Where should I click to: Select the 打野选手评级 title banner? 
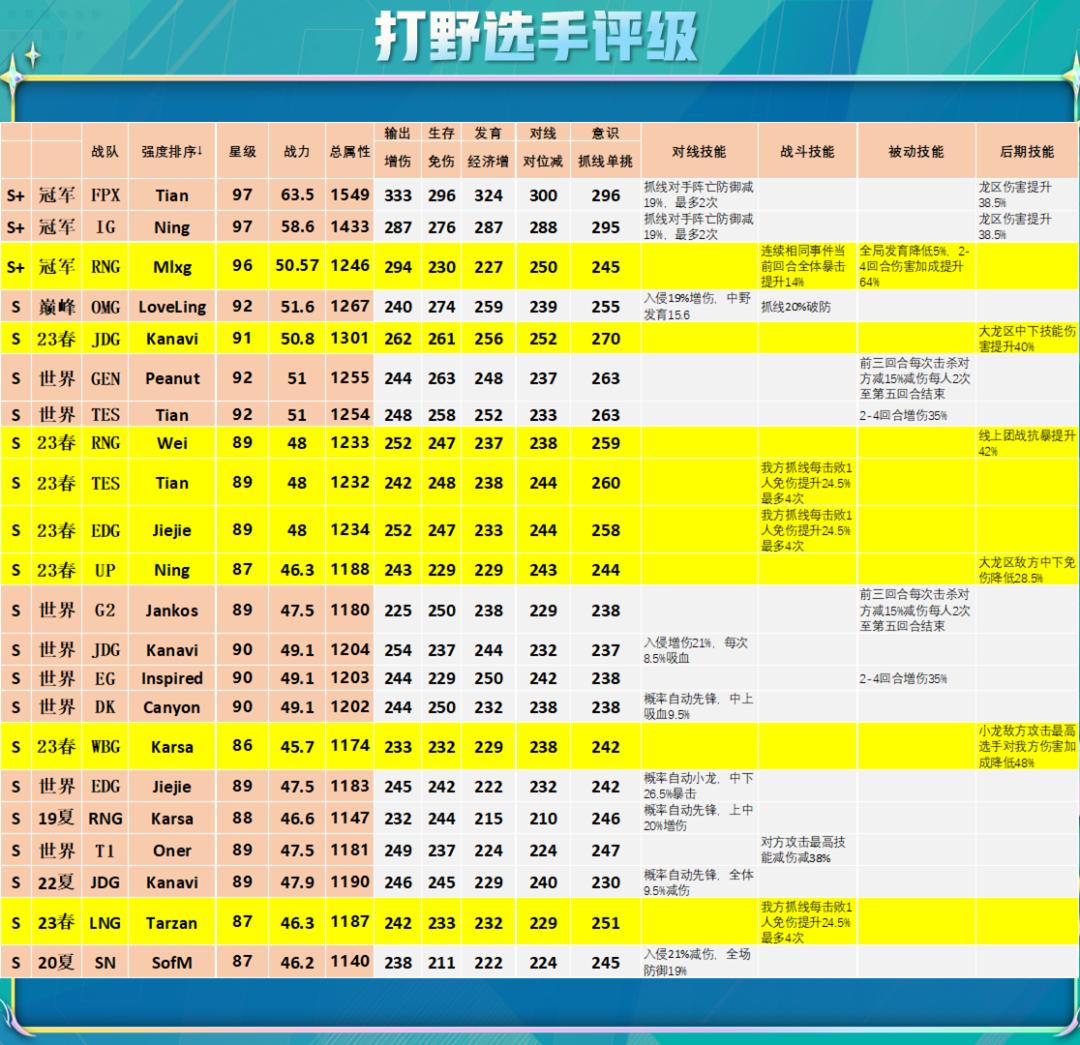point(540,34)
